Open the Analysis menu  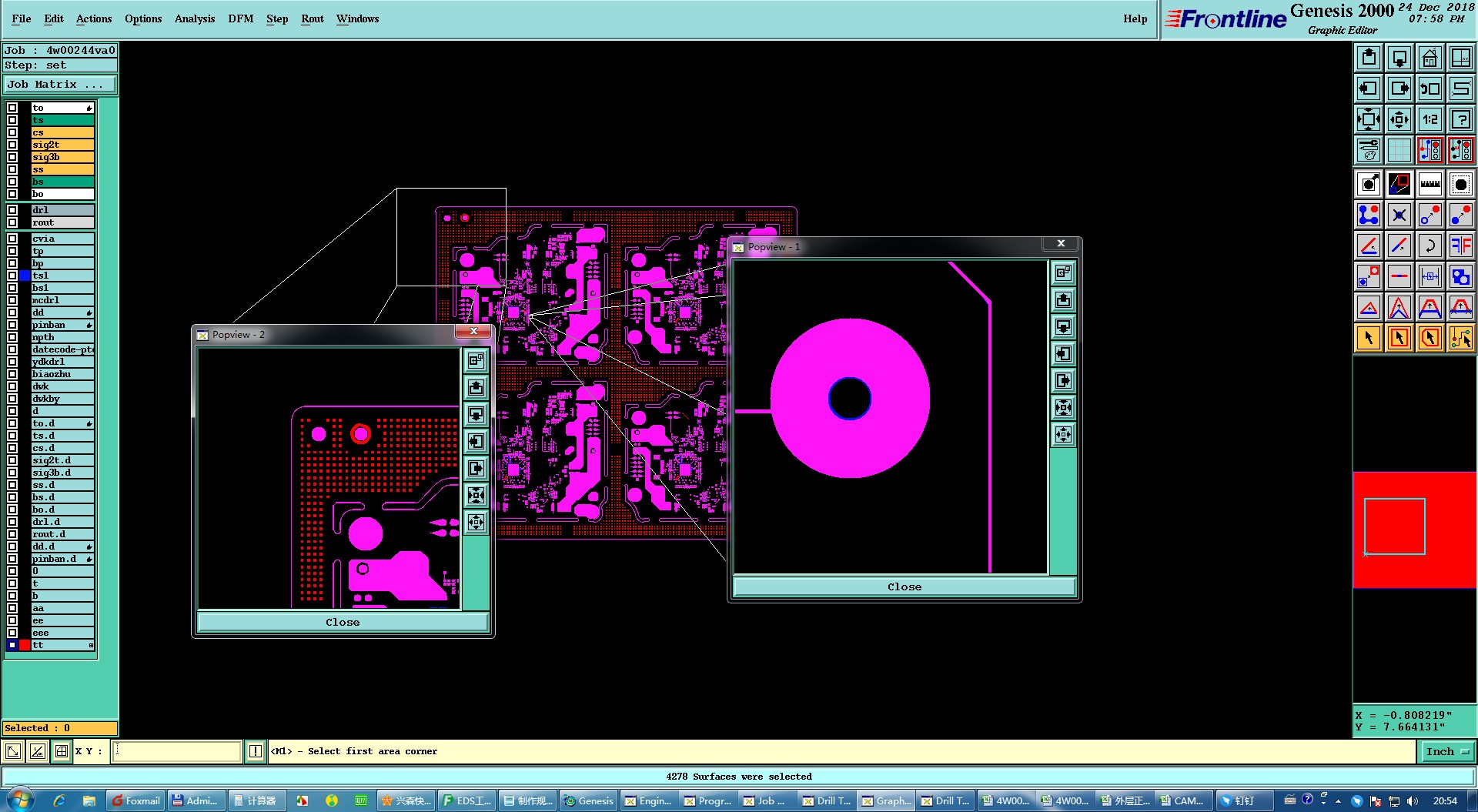click(194, 18)
